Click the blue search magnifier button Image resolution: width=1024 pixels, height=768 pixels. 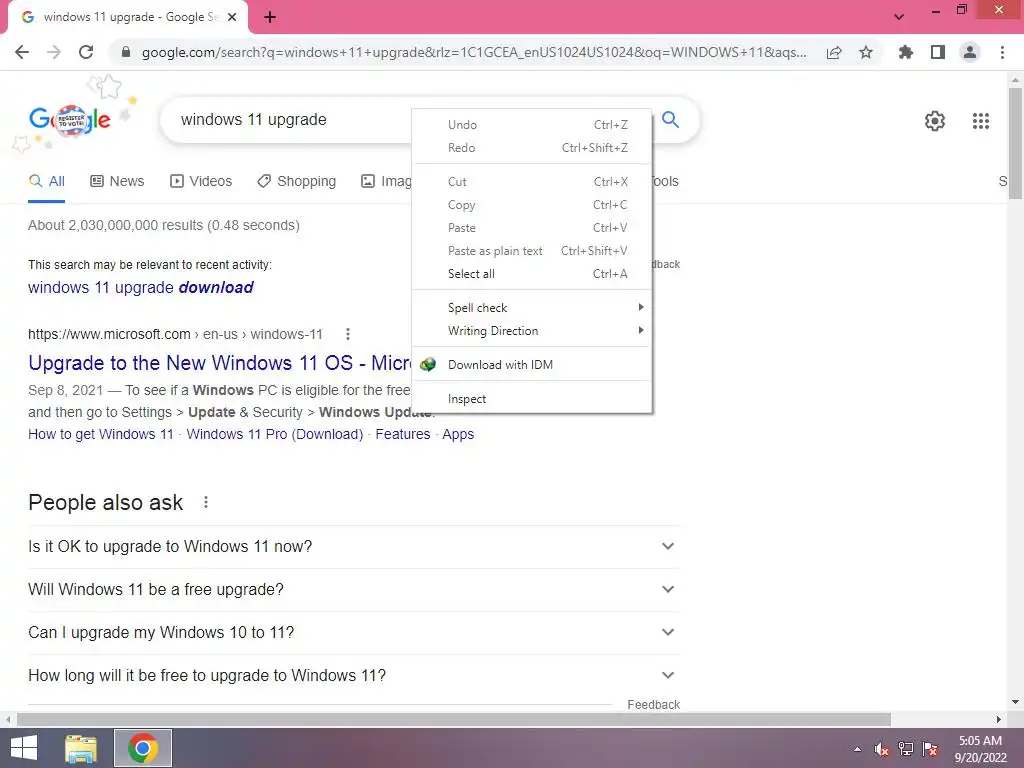click(671, 120)
